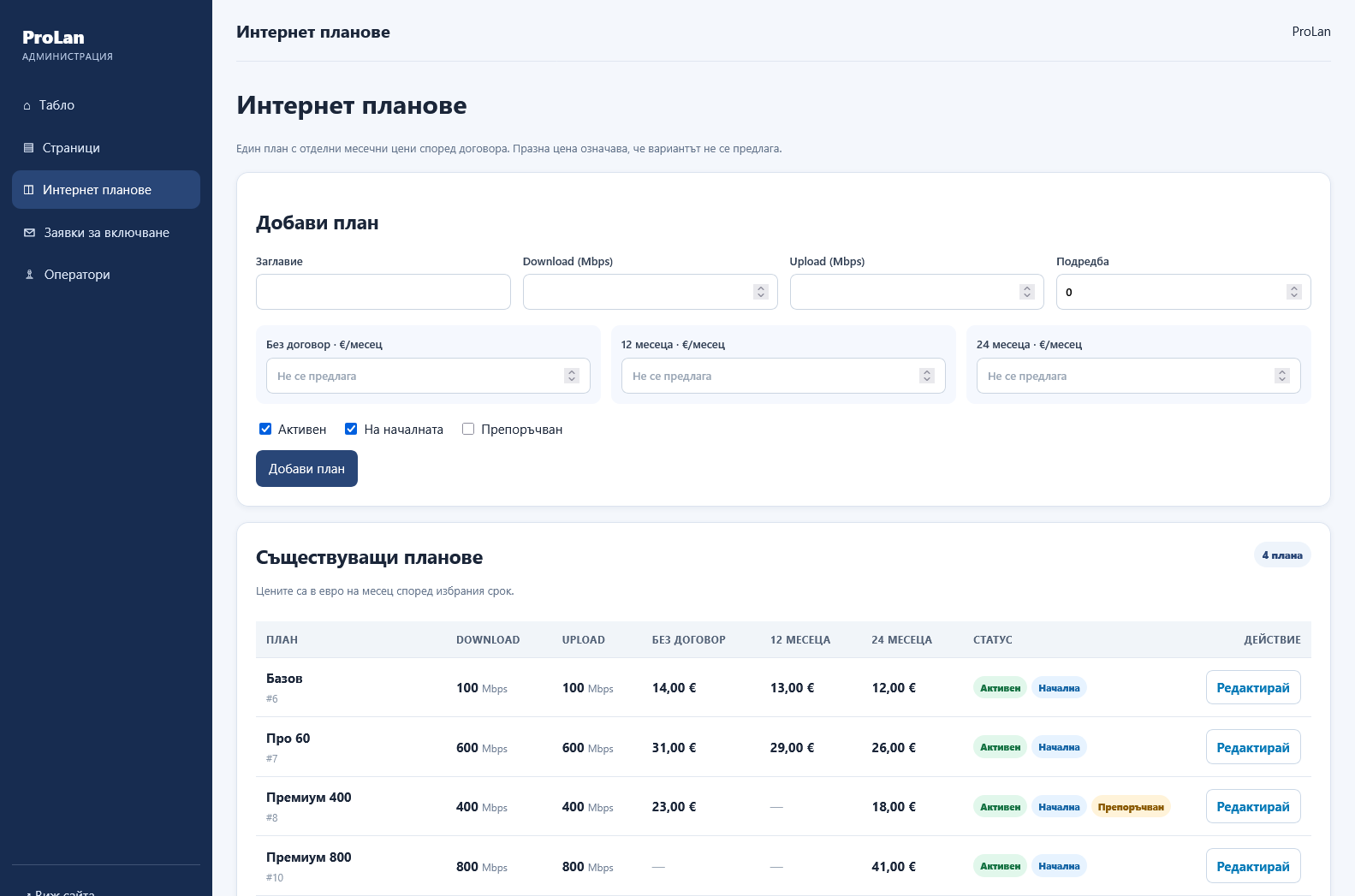1355x896 pixels.
Task: Open the Оператори section
Action: 106,275
